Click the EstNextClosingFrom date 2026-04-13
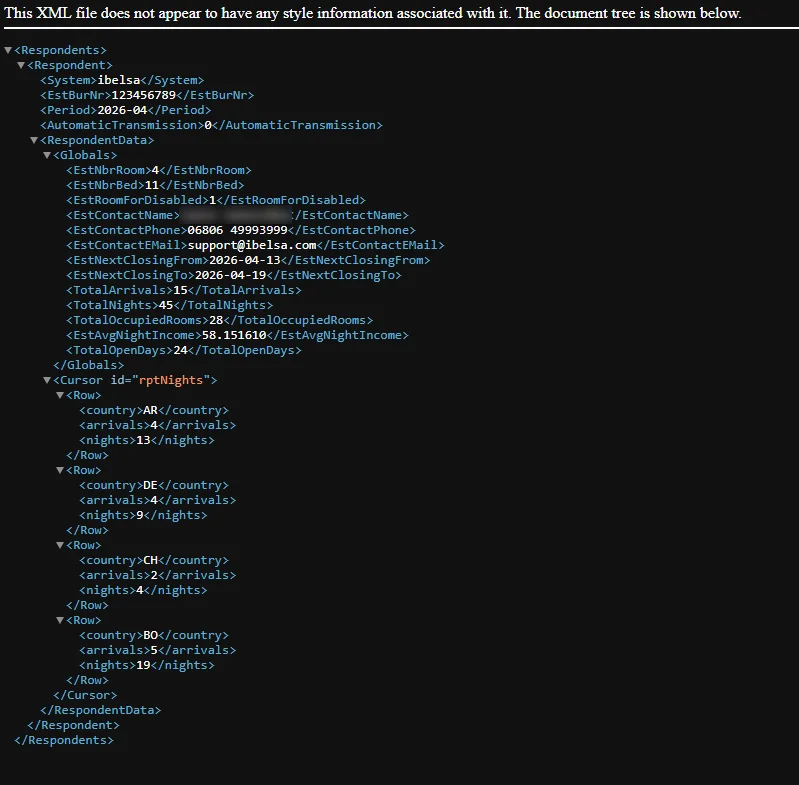Image resolution: width=799 pixels, height=785 pixels. [x=245, y=260]
